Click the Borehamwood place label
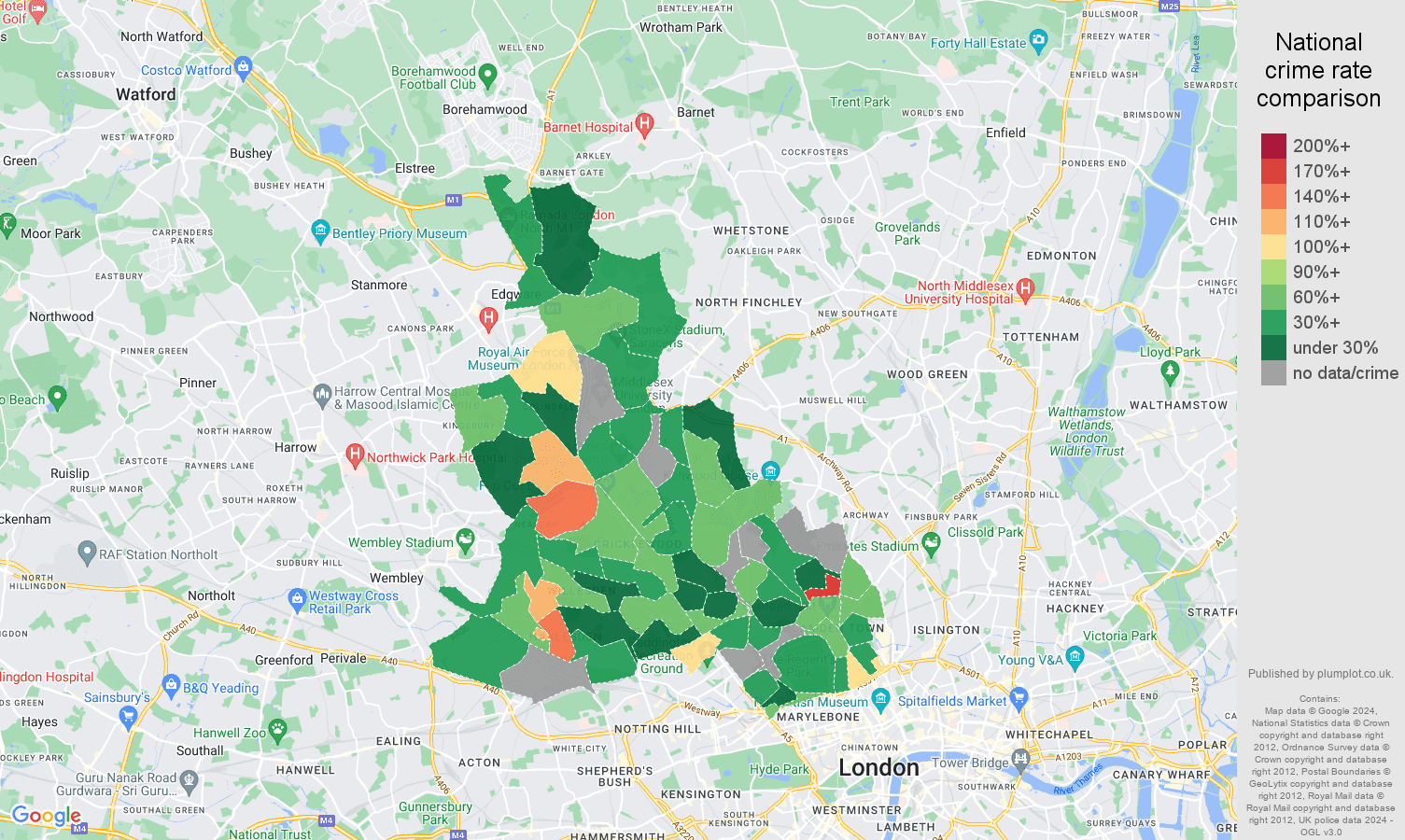Viewport: 1405px width, 840px height. 485,109
